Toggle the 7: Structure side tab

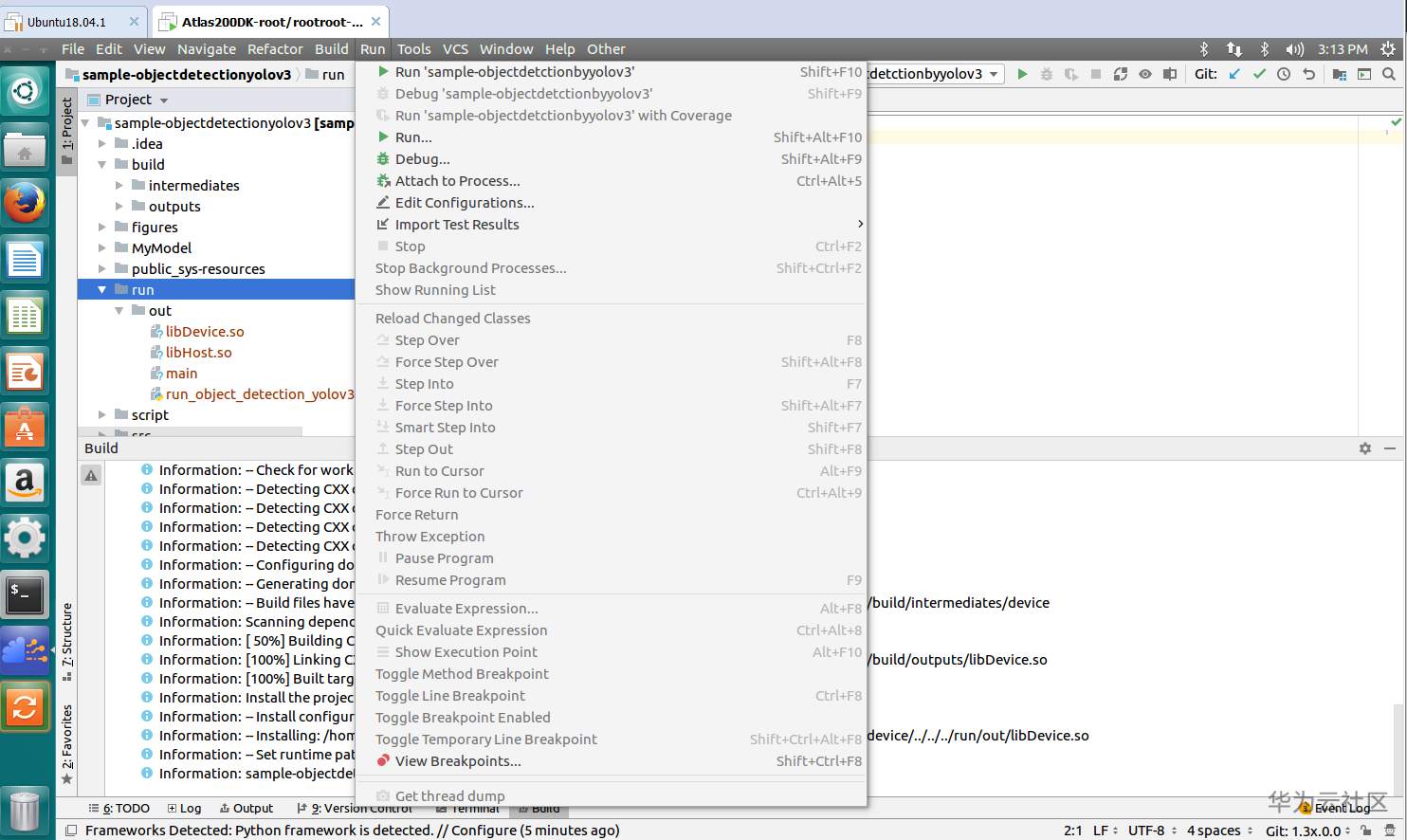click(67, 642)
